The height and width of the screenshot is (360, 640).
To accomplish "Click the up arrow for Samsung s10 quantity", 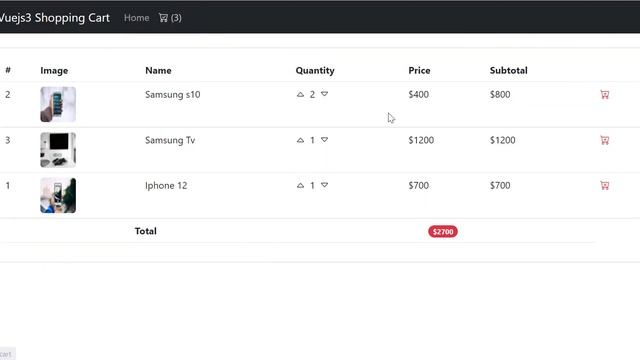I will (x=300, y=94).
